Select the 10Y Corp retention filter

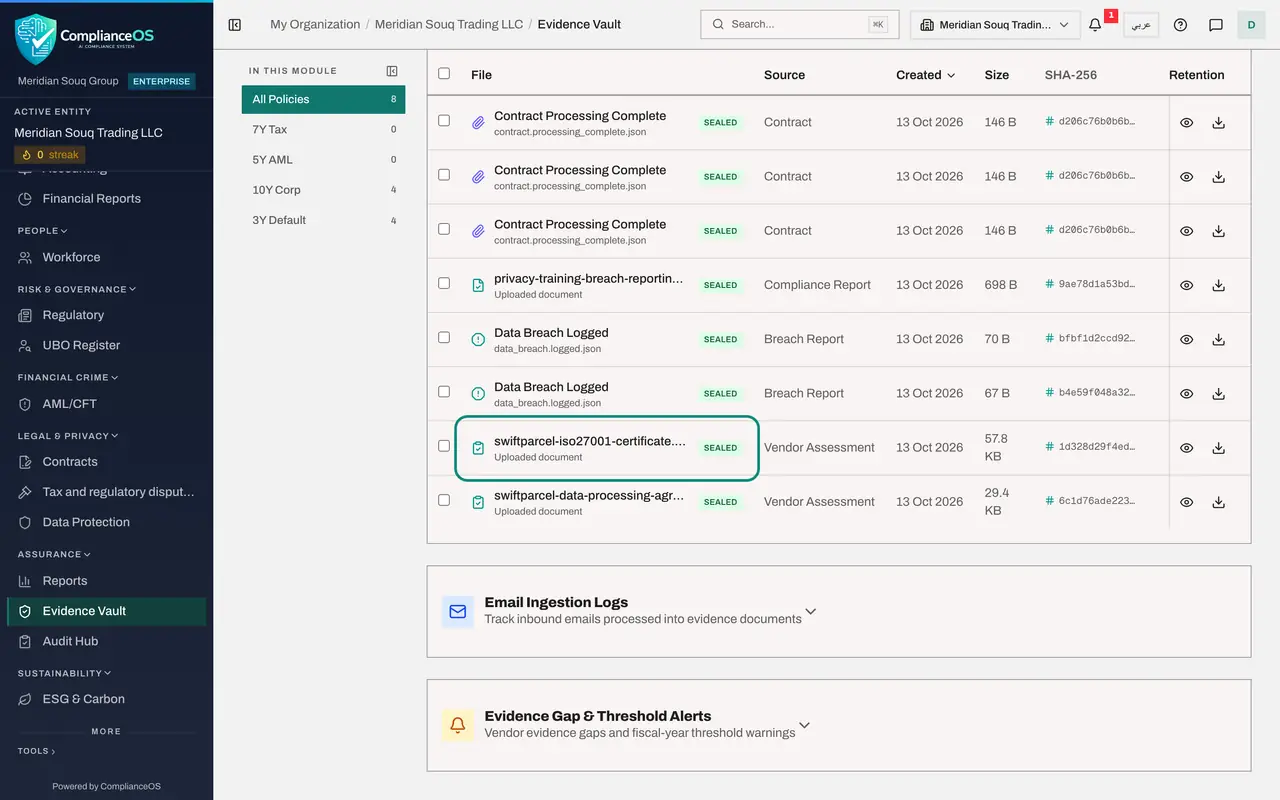click(323, 189)
